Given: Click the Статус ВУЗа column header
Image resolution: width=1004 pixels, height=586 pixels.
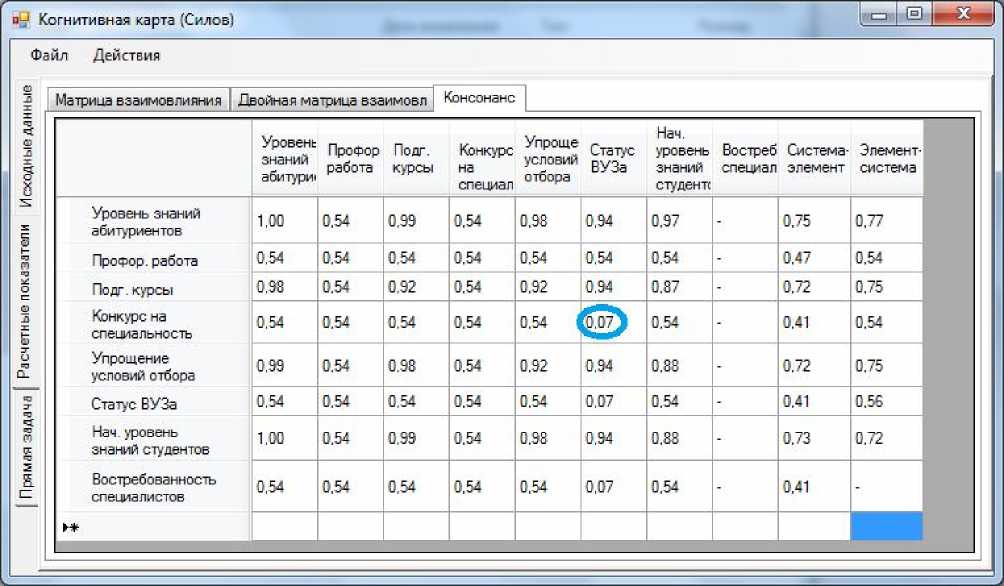Looking at the screenshot, I should pyautogui.click(x=612, y=159).
